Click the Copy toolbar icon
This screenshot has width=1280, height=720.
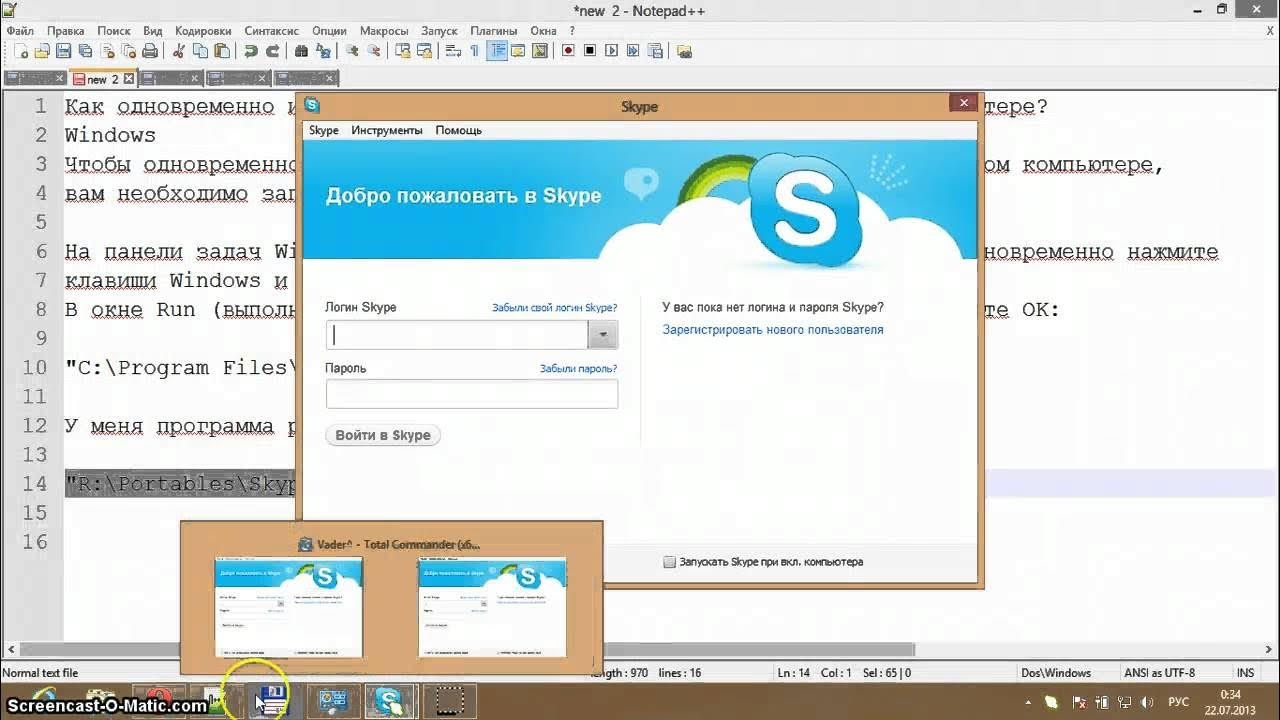(x=200, y=50)
